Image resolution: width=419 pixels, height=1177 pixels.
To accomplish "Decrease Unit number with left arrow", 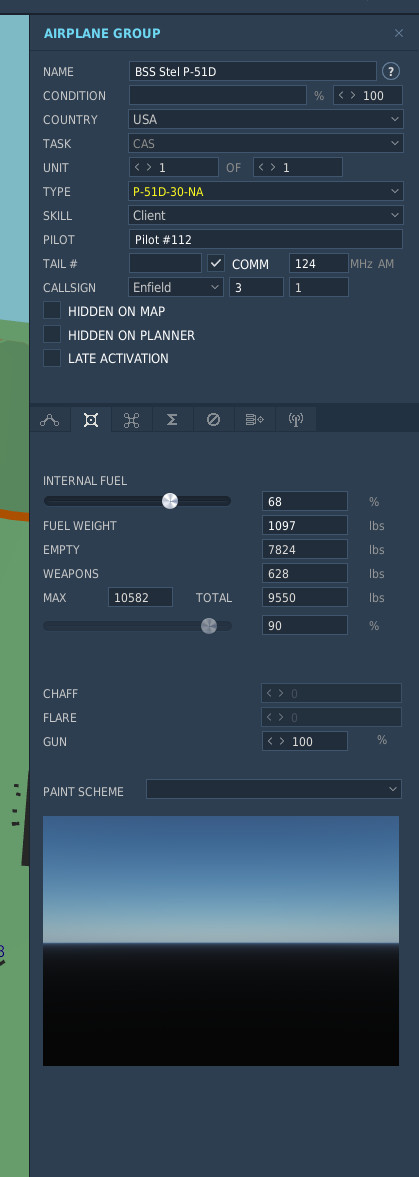I will (x=137, y=167).
